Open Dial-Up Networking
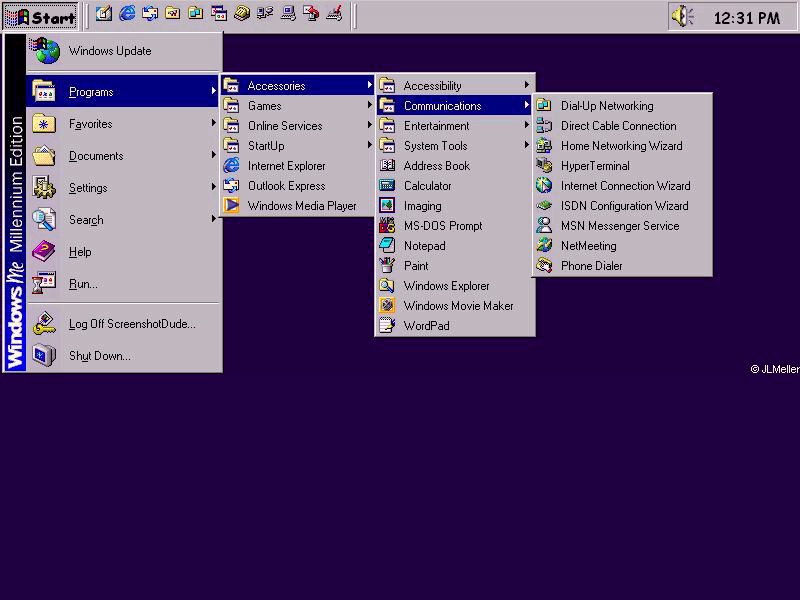 pyautogui.click(x=622, y=106)
